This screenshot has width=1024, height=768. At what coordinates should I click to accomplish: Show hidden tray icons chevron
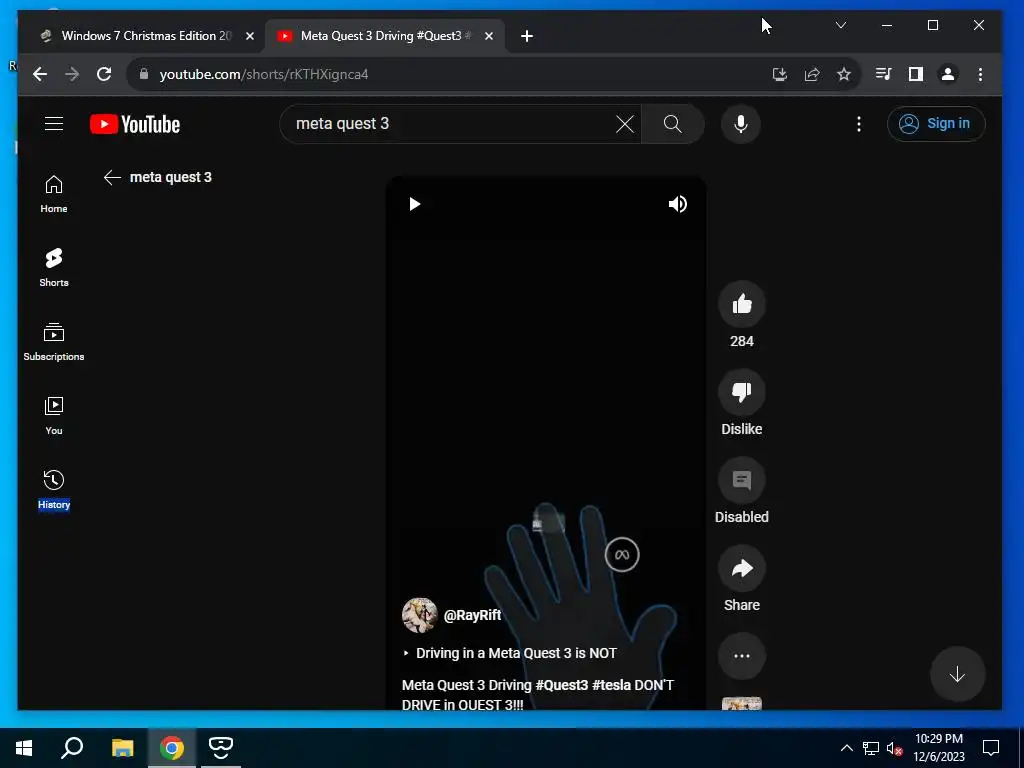click(846, 748)
